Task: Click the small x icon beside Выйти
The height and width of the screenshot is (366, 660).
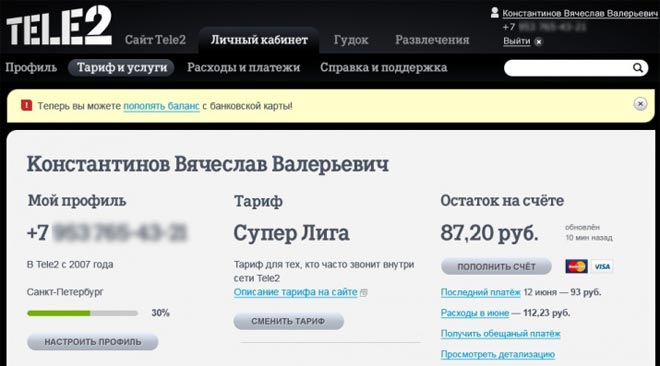Action: pos(538,42)
